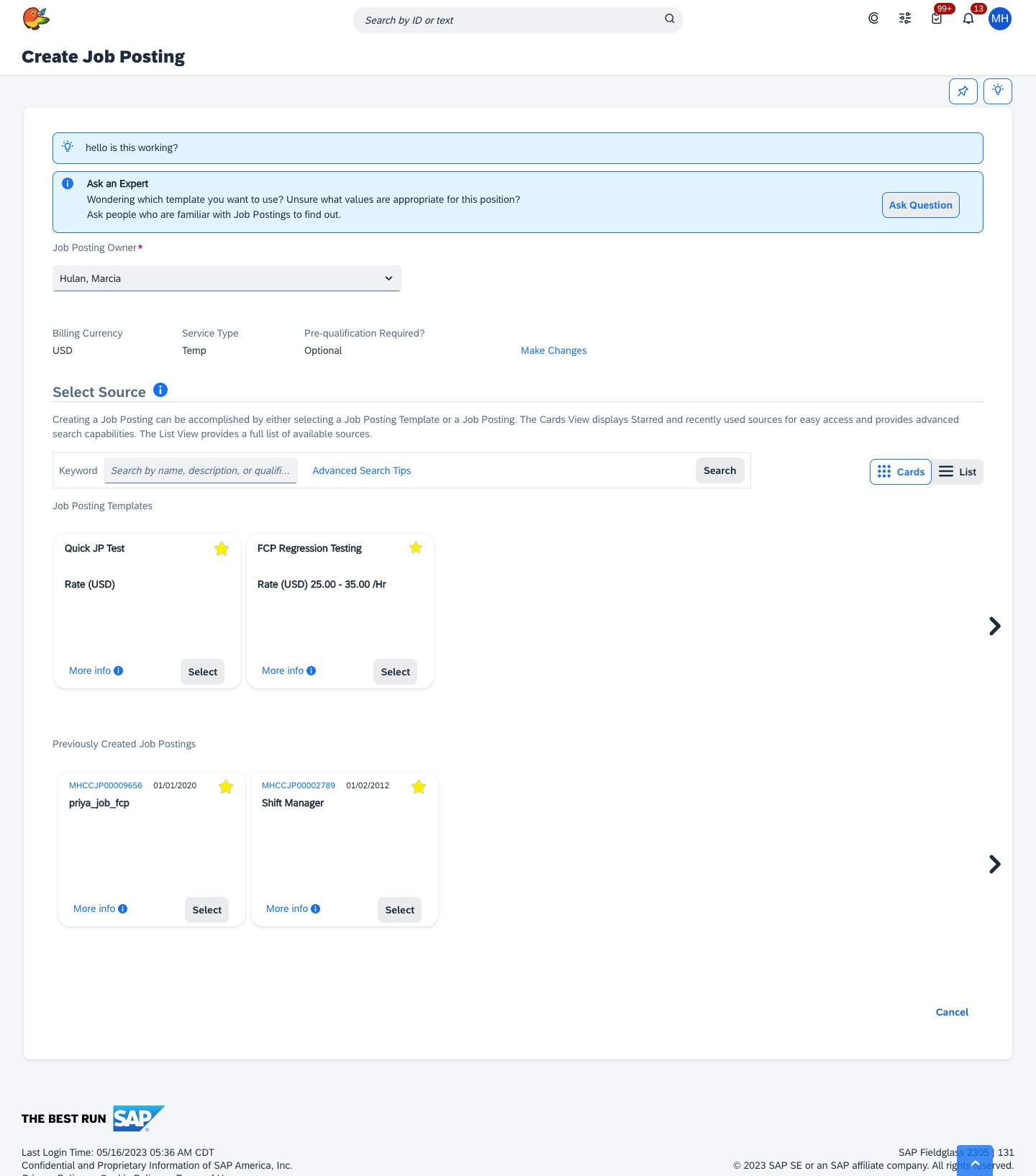
Task: Toggle star on Shift Manager card
Action: (419, 787)
